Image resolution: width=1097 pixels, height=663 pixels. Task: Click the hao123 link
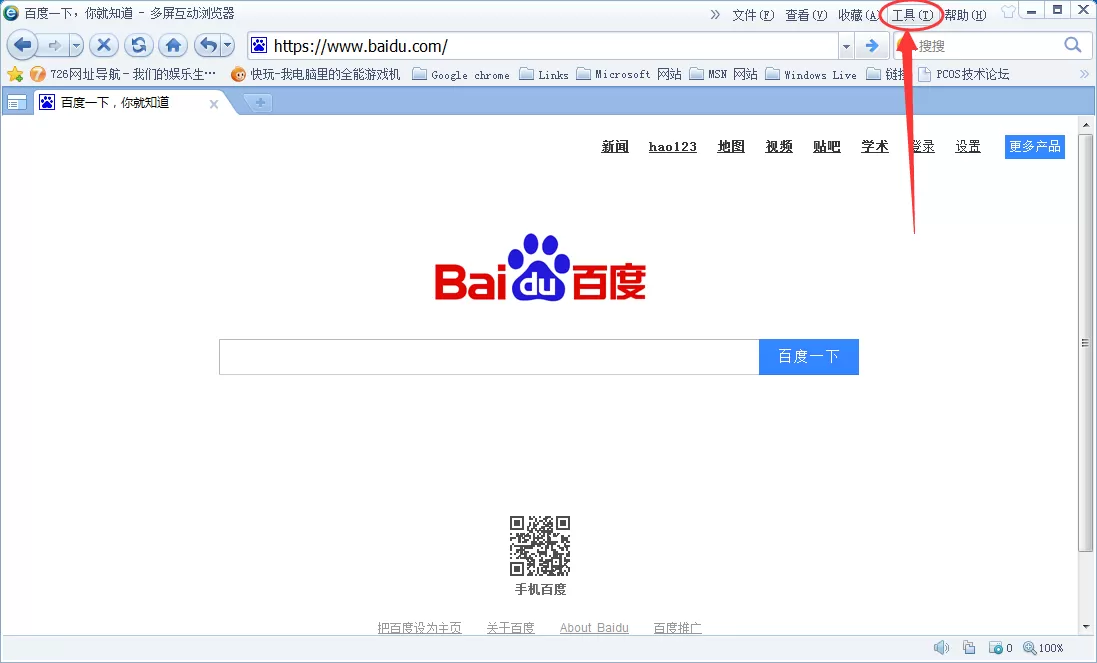click(x=672, y=146)
